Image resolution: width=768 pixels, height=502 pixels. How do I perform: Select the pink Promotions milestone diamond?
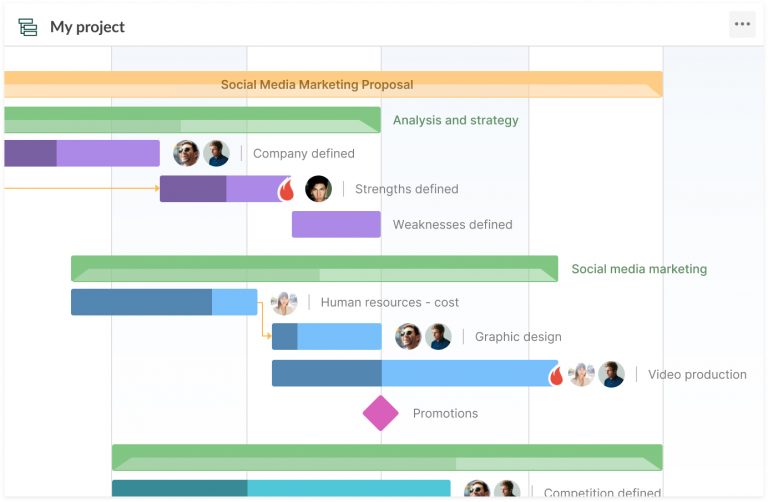point(380,413)
